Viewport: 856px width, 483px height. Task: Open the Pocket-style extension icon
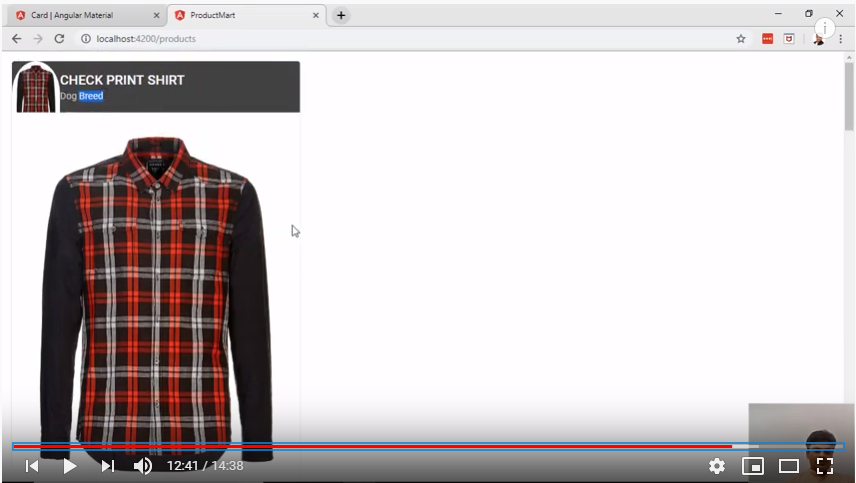pos(789,39)
